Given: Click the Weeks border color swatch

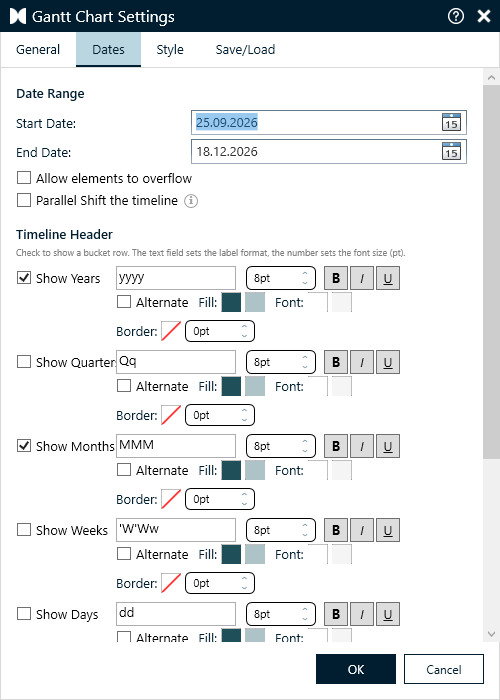Looking at the screenshot, I should click(x=171, y=583).
